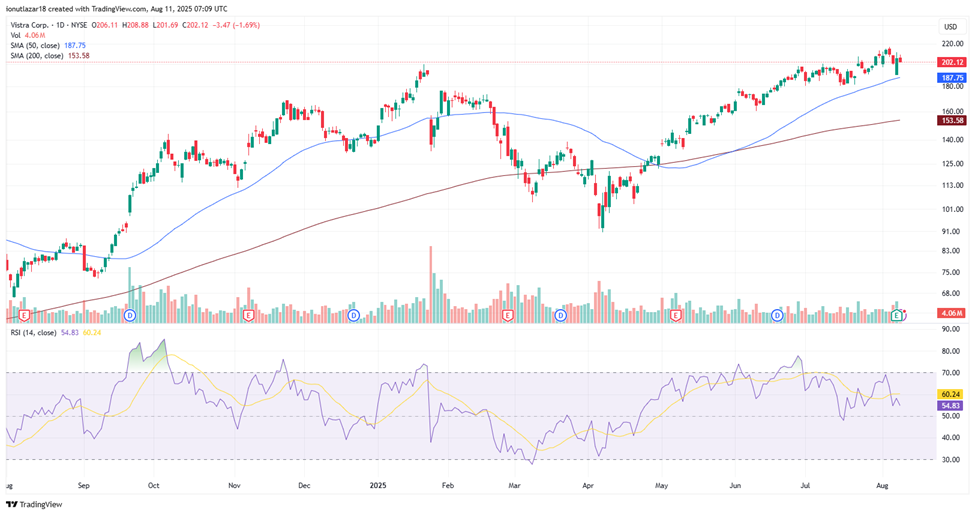
Task: Click the 153.58 SMA 200 price label
Action: (x=952, y=120)
